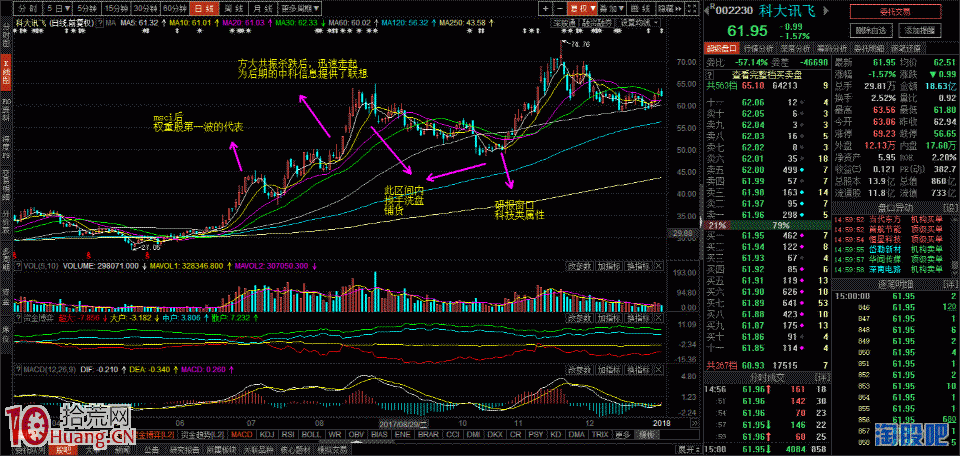This screenshot has width=960, height=456.
Task: Open the 叠加 overlay dropdown
Action: pos(610,9)
